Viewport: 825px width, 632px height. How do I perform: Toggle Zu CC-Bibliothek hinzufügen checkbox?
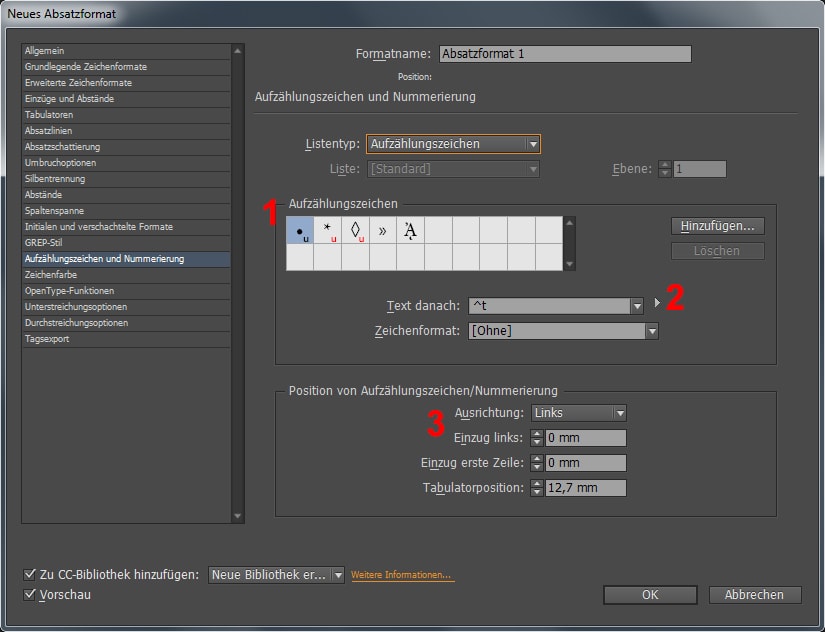point(29,575)
